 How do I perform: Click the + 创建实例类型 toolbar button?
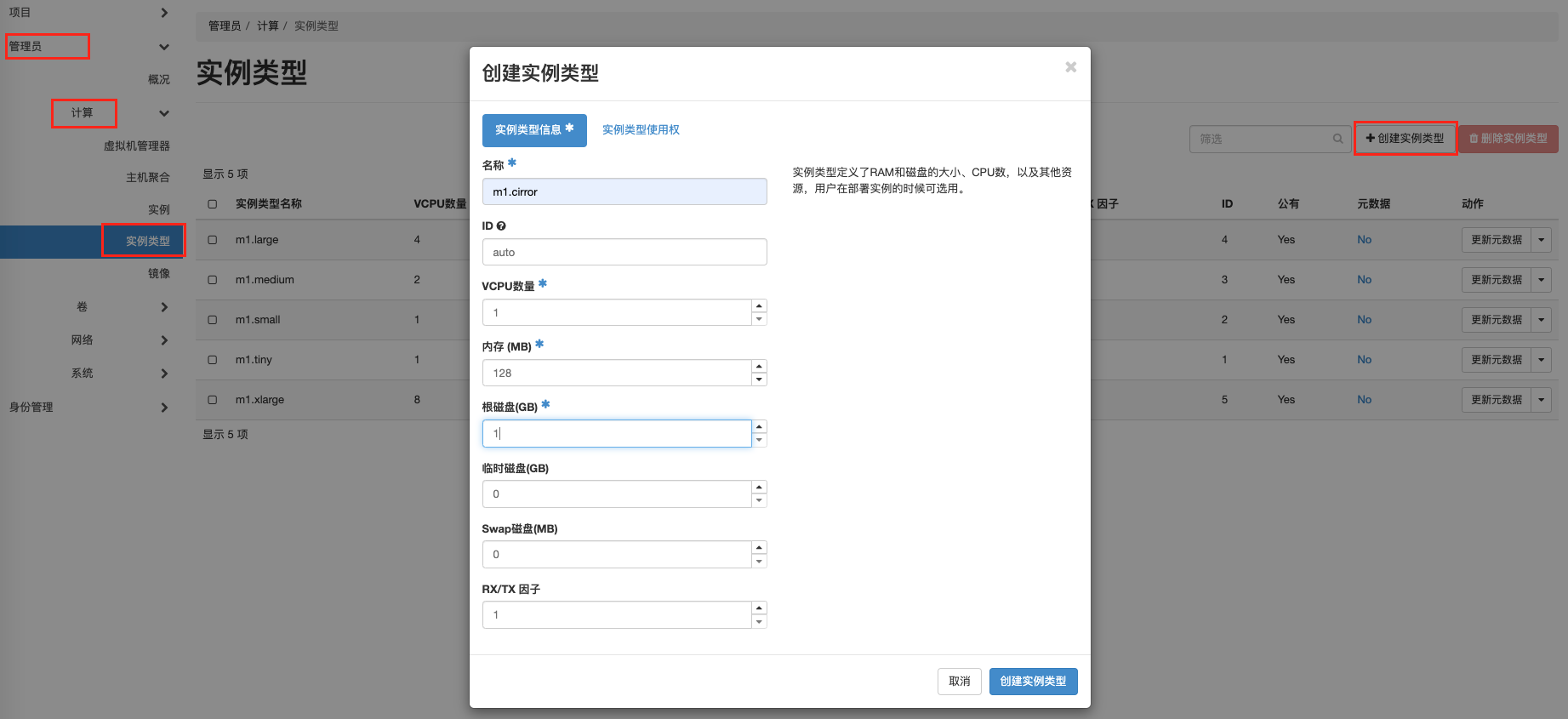[1405, 139]
